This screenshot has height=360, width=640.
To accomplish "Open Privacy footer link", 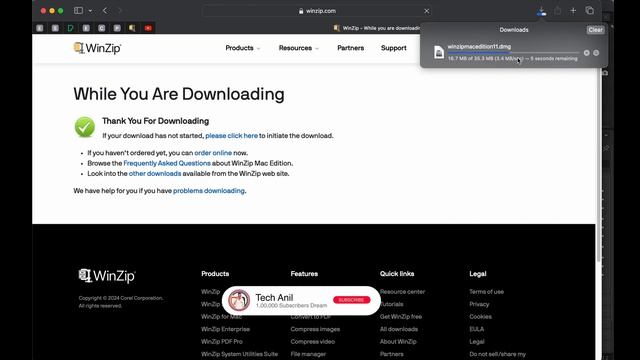I will [479, 304].
